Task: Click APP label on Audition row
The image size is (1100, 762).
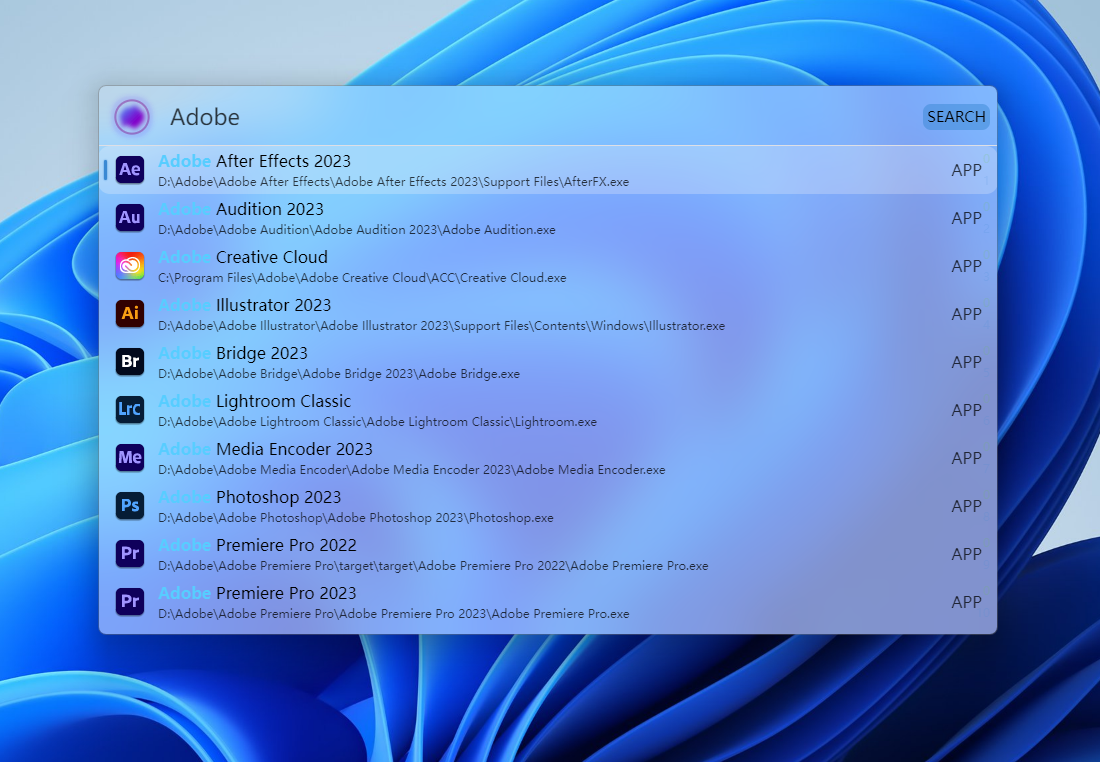Action: 966,218
